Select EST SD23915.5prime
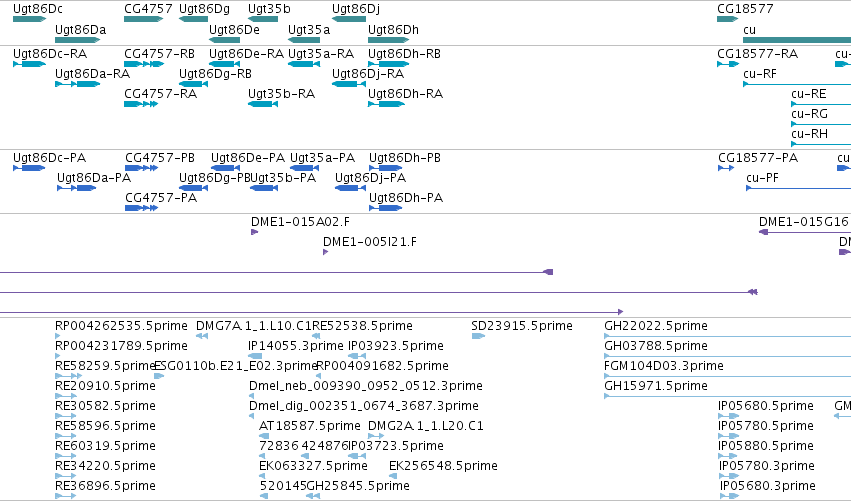This screenshot has width=851, height=501. point(478,336)
